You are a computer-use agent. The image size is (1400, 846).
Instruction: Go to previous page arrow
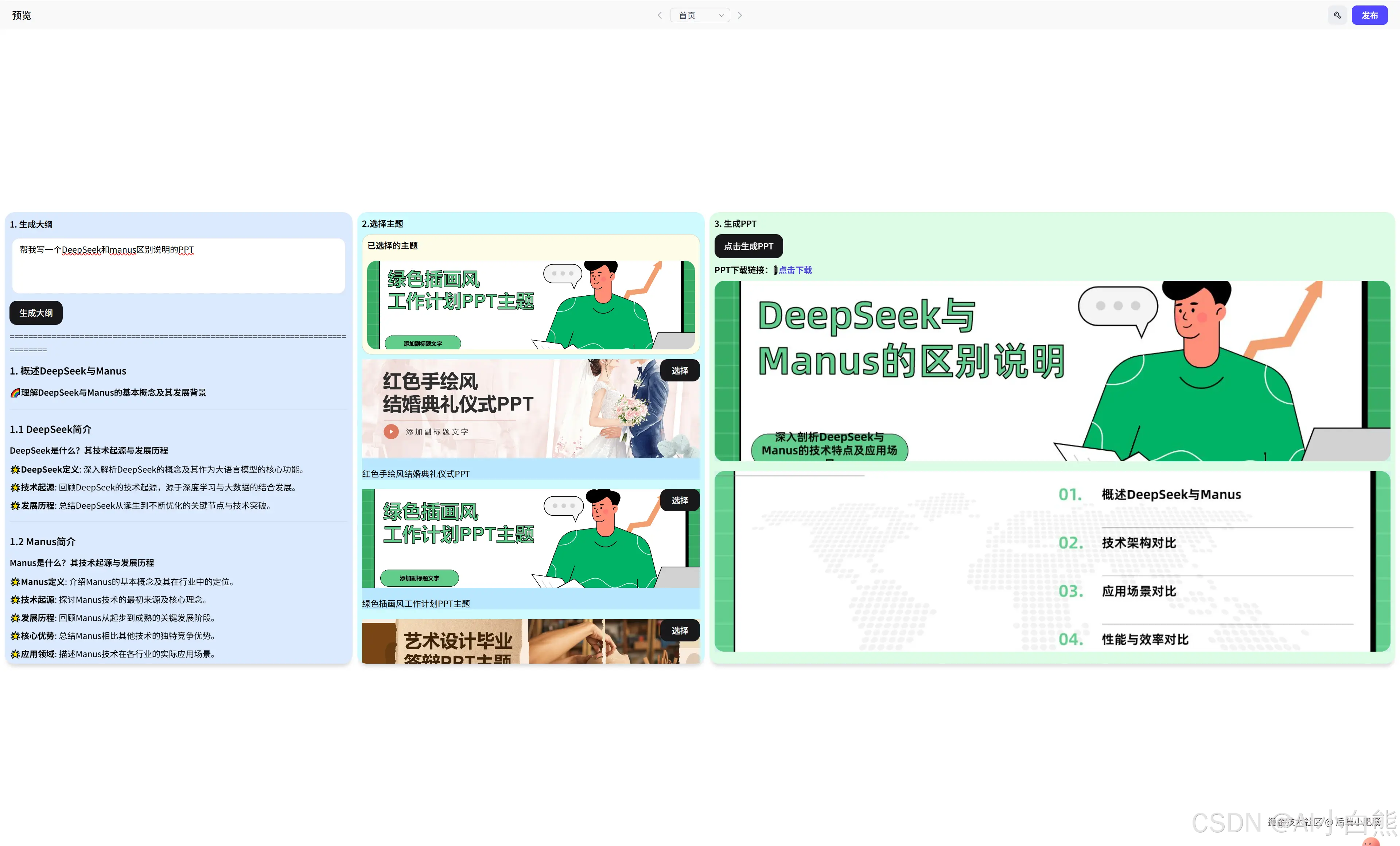660,15
